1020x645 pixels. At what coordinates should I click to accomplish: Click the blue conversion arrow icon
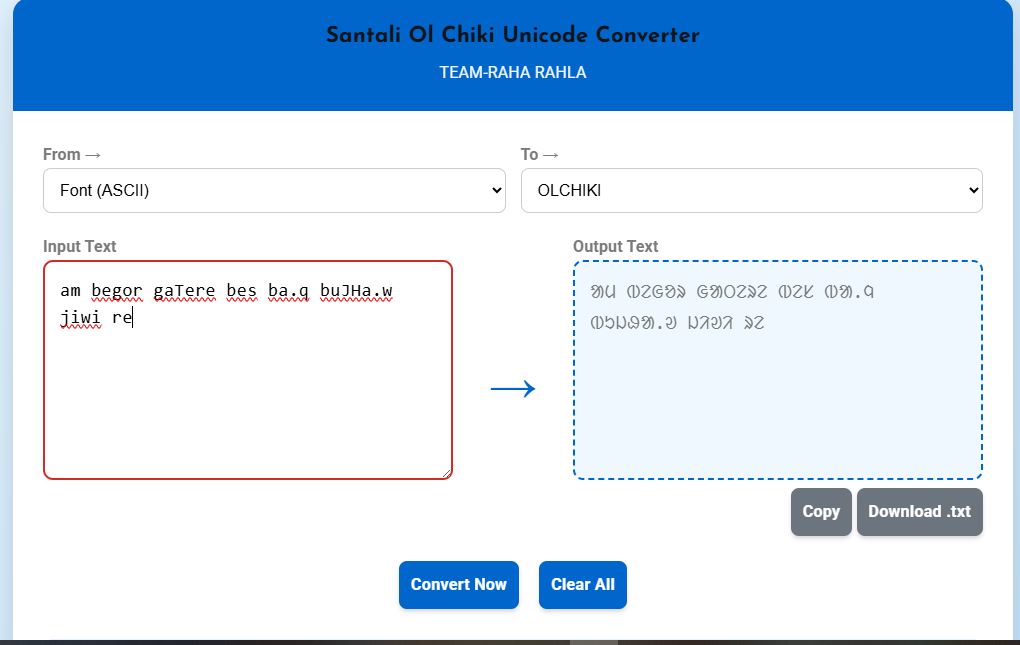pos(513,388)
